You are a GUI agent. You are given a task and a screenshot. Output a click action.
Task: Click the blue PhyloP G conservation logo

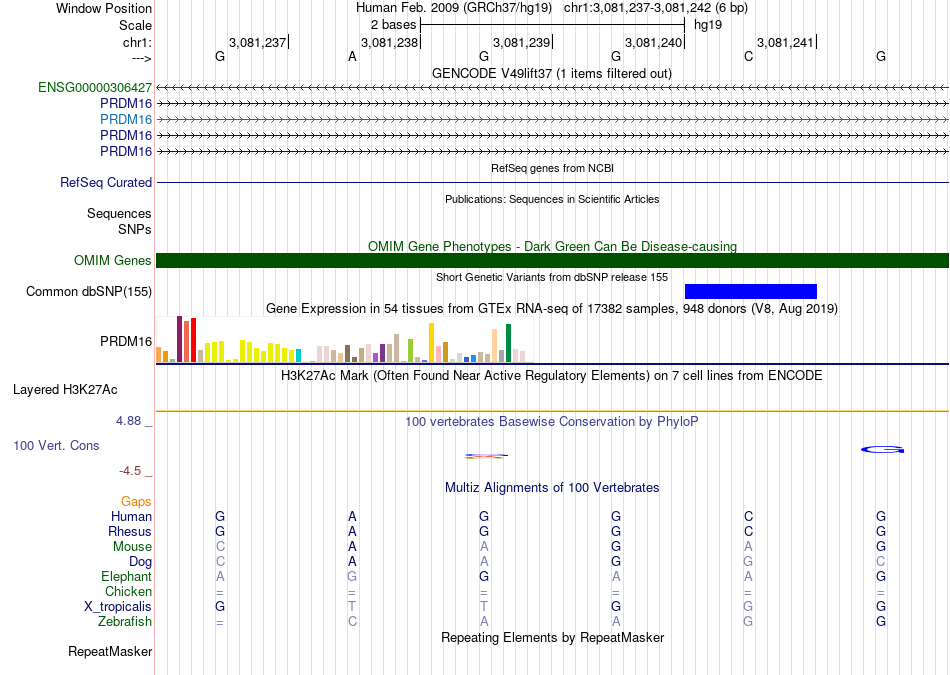[x=882, y=450]
